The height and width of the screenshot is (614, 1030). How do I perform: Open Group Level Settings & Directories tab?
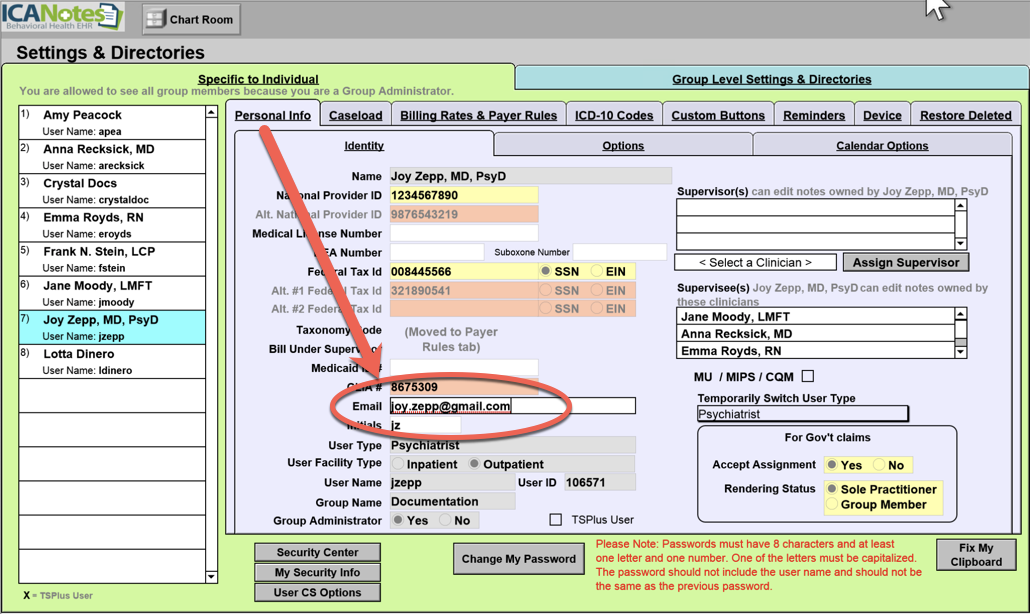(x=771, y=79)
